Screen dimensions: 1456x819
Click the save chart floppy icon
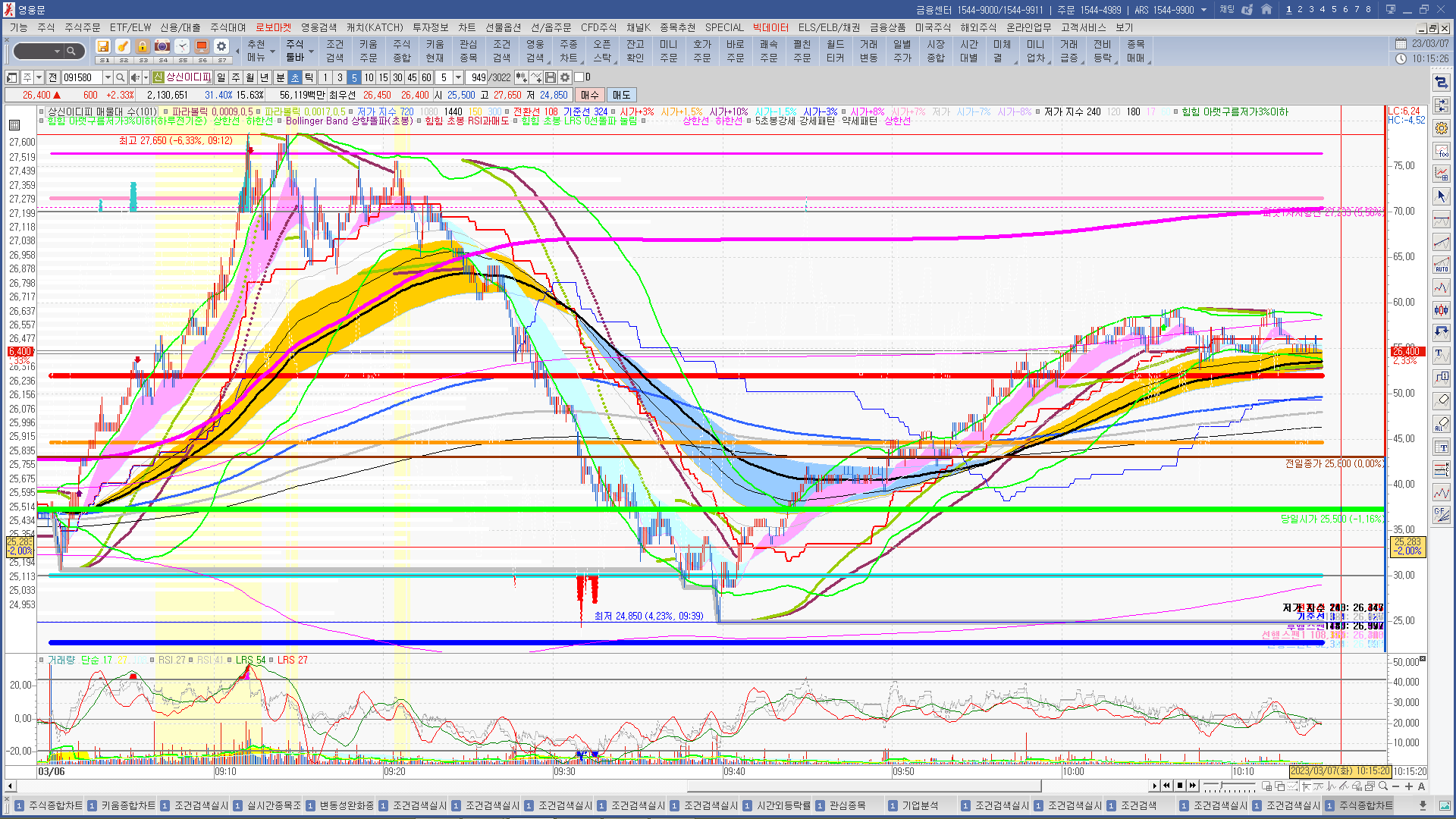click(x=551, y=77)
